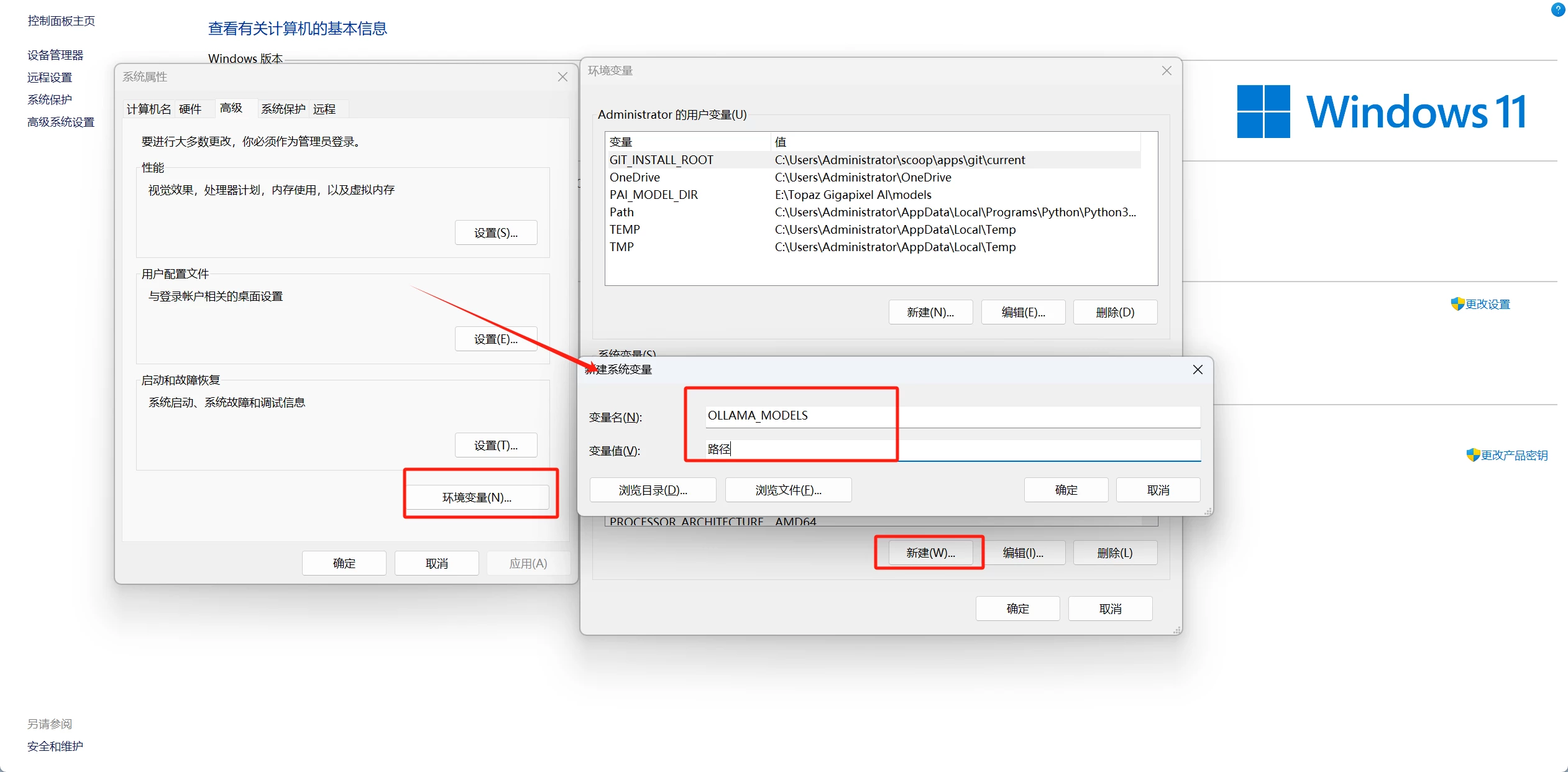1568x772 pixels.
Task: Open 设备管理器 link in sidebar
Action: [x=55, y=55]
